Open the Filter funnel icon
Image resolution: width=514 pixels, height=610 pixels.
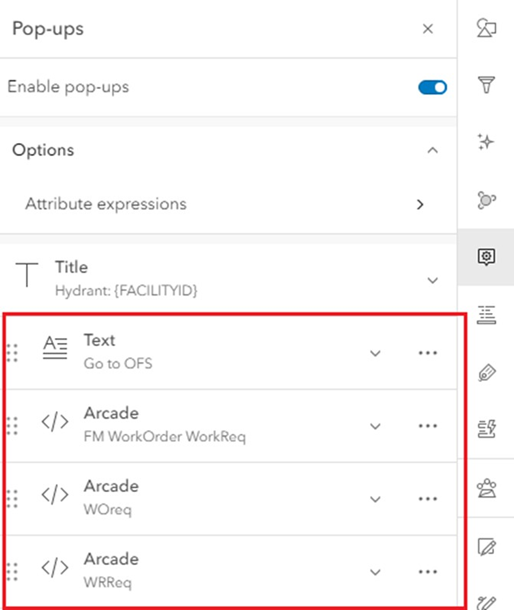click(x=486, y=85)
